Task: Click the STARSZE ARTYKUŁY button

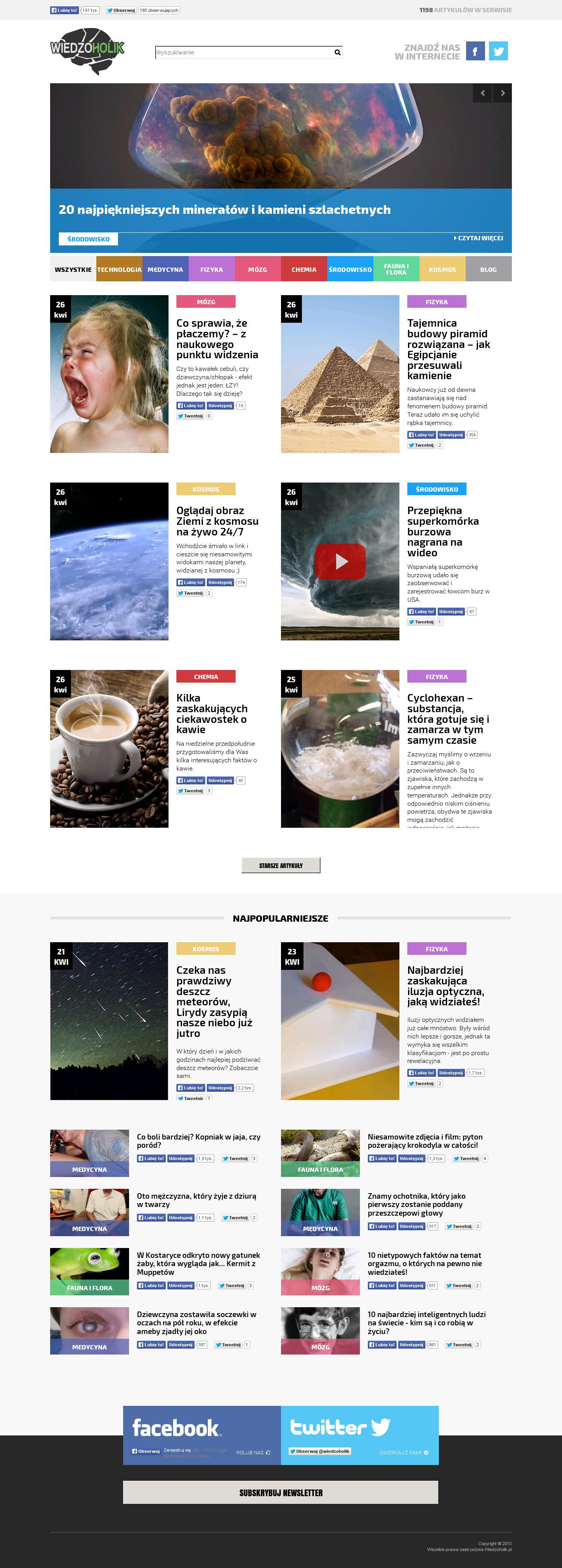Action: [x=281, y=865]
